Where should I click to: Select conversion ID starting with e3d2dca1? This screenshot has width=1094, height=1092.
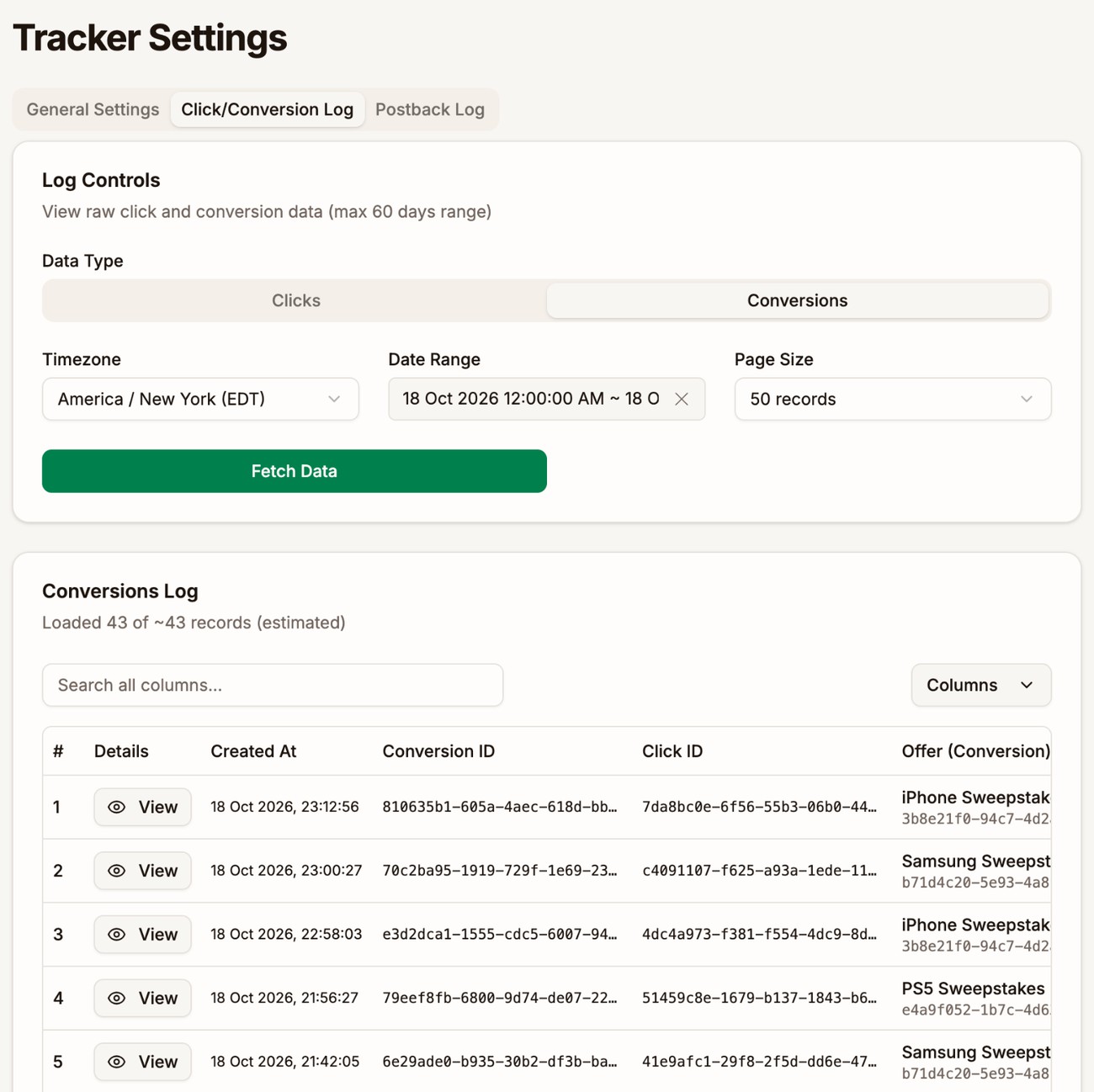500,935
